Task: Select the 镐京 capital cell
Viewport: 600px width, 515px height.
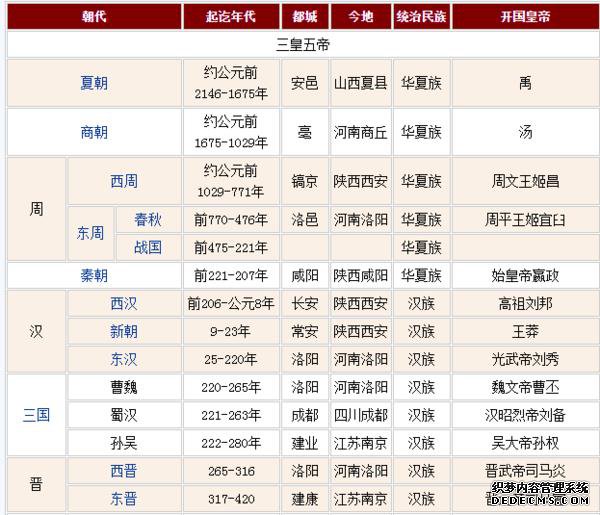Action: pyautogui.click(x=305, y=181)
